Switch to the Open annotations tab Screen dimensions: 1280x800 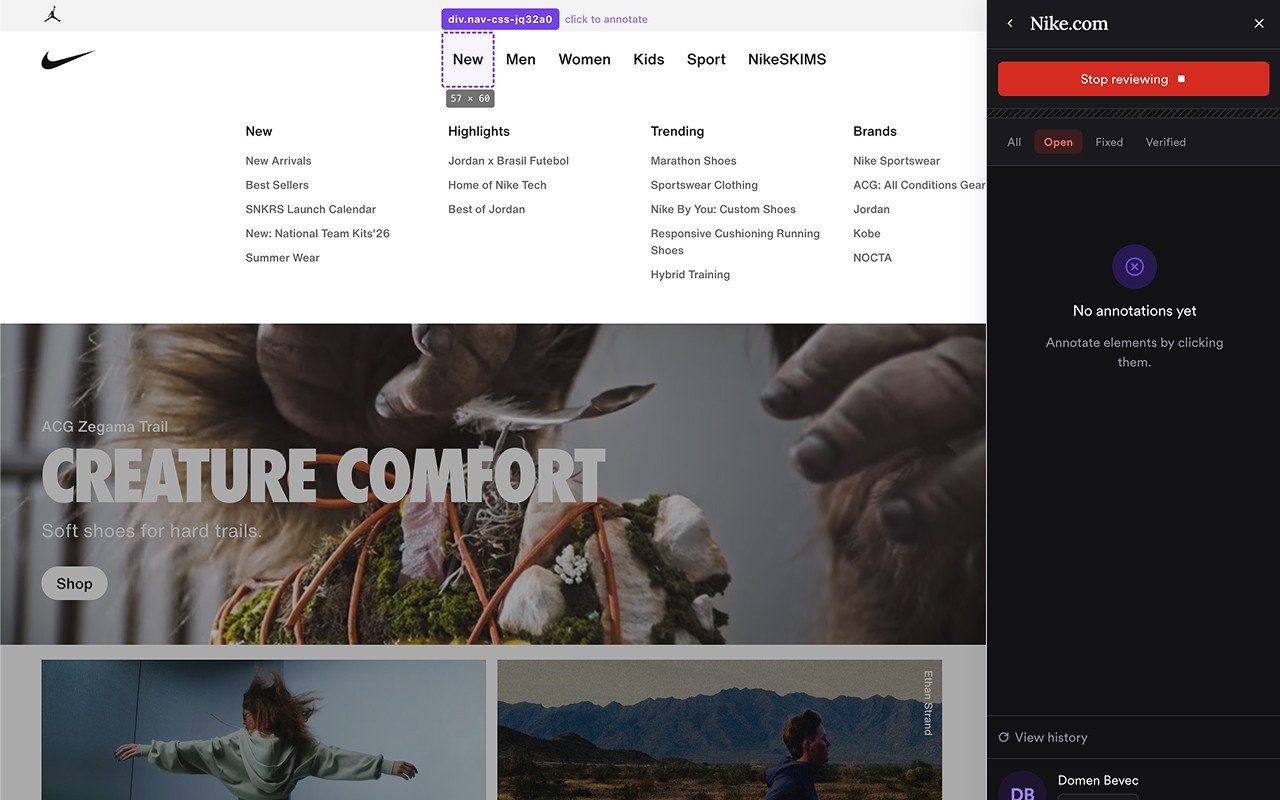click(x=1058, y=142)
